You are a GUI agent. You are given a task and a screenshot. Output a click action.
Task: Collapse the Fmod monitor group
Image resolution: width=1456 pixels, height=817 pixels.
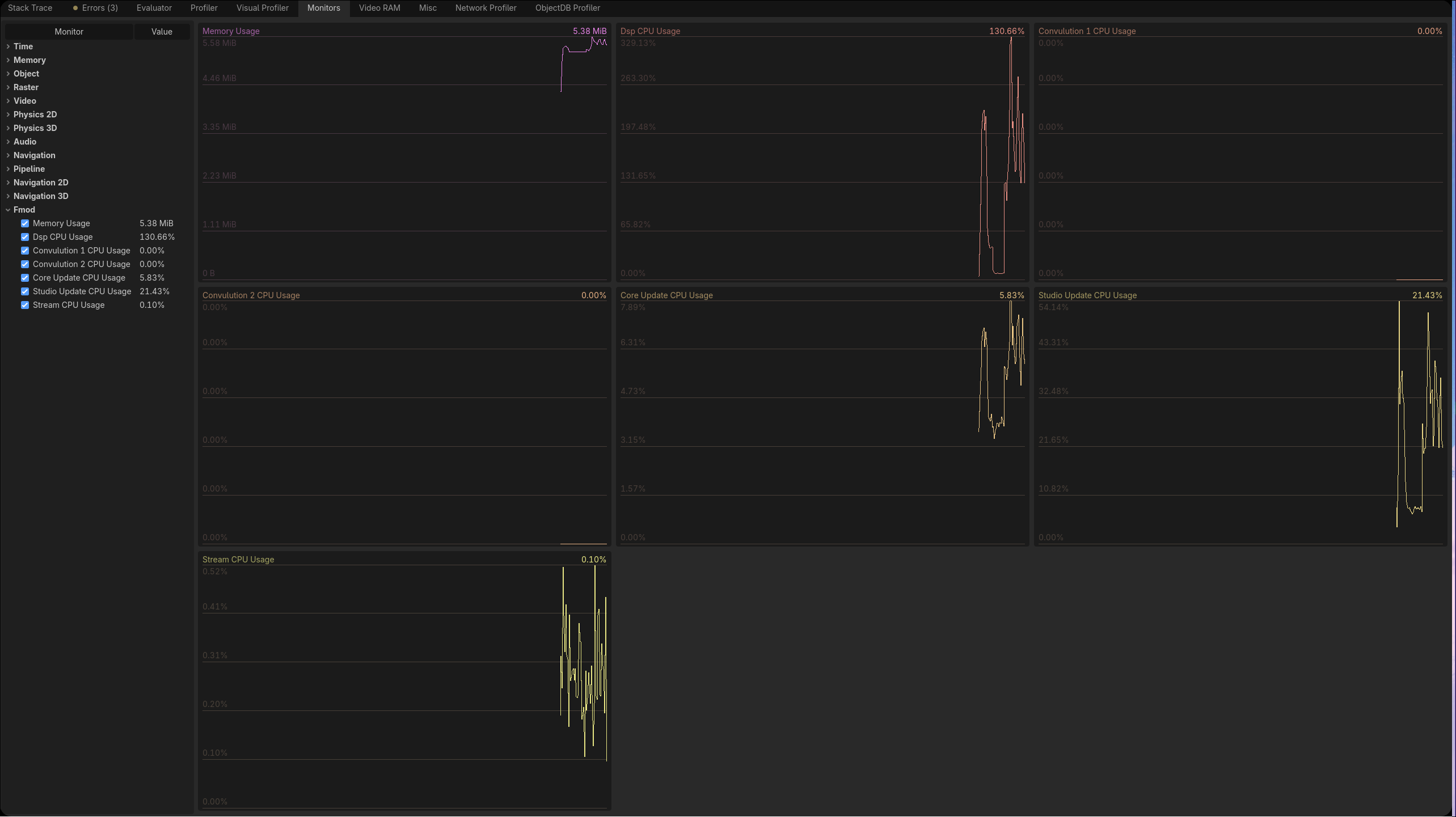click(8, 210)
